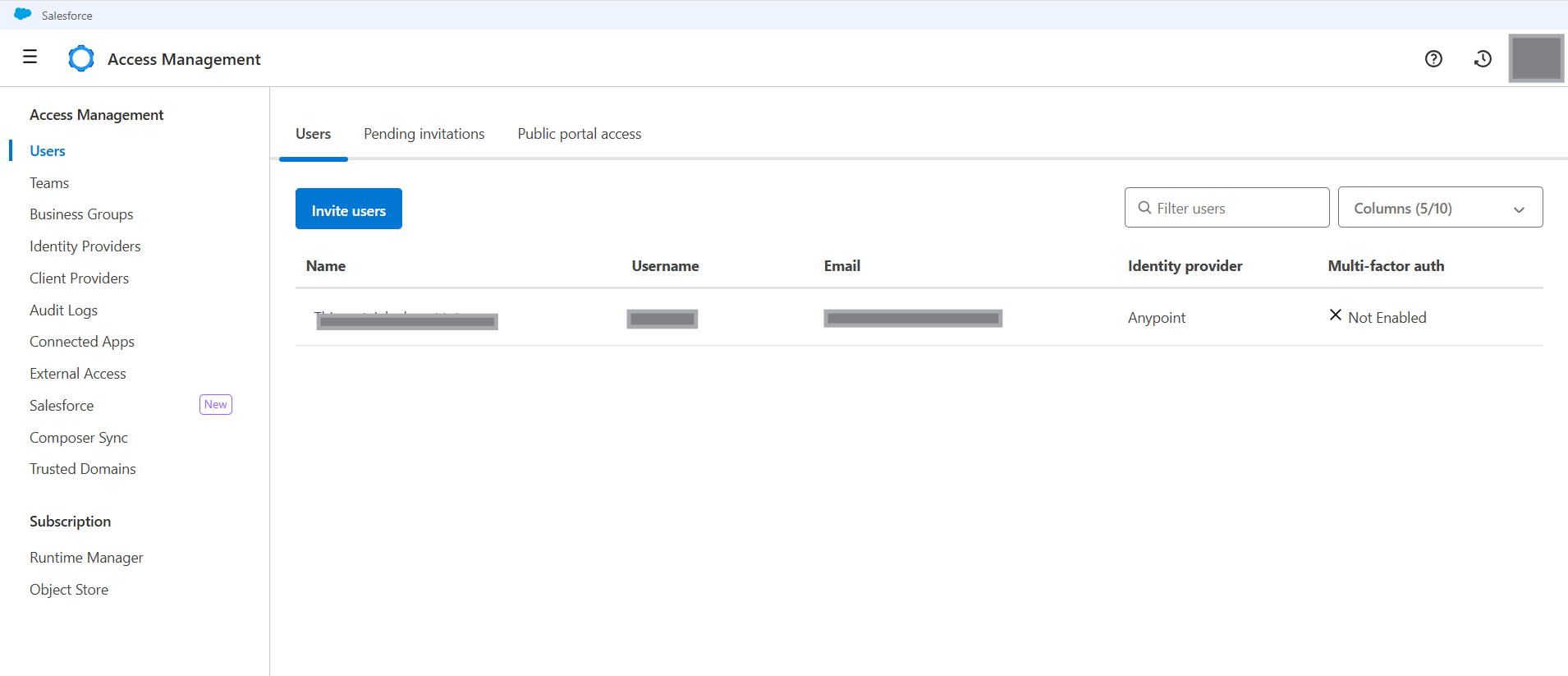Image resolution: width=1568 pixels, height=676 pixels.
Task: Switch to the Public portal access tab
Action: pos(580,134)
